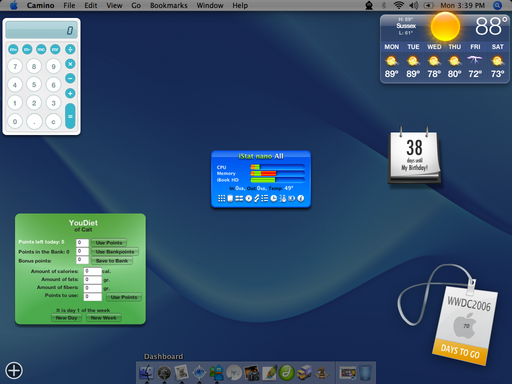512x384 pixels.
Task: Open the Apple menu
Action: point(13,5)
